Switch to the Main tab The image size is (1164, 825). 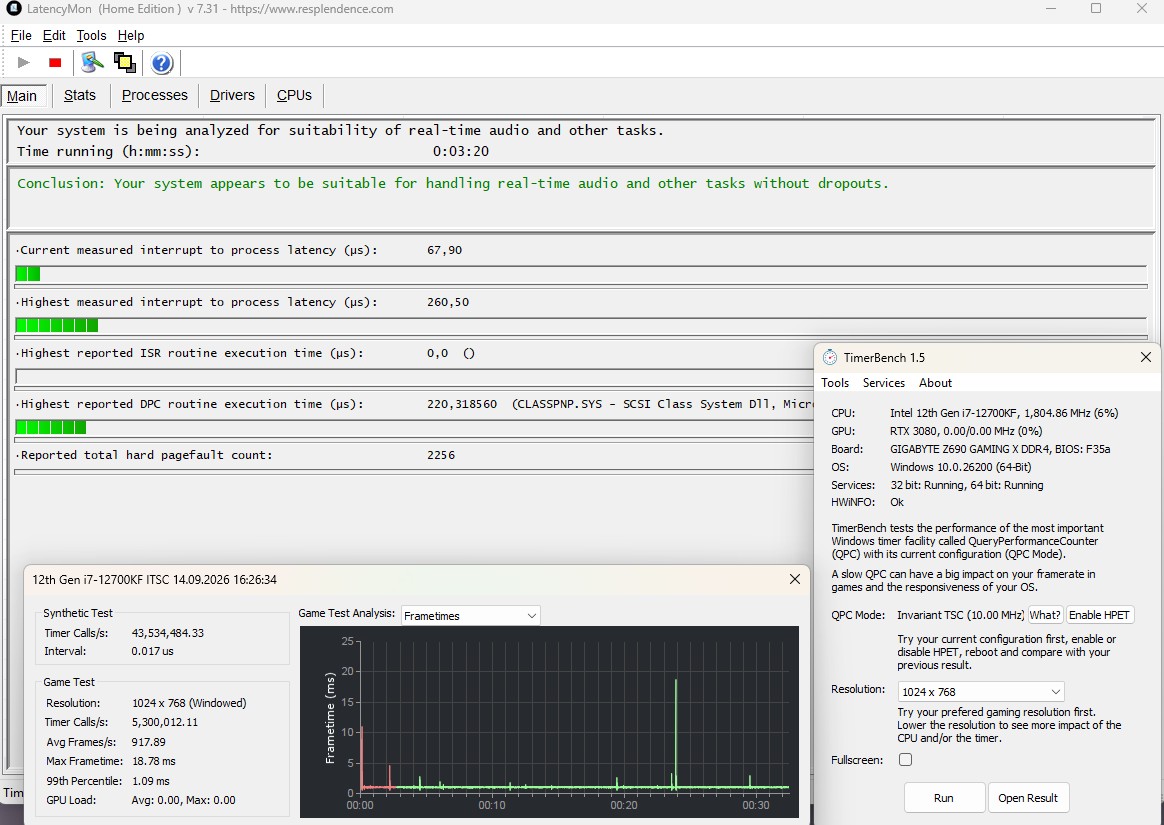pyautogui.click(x=22, y=96)
